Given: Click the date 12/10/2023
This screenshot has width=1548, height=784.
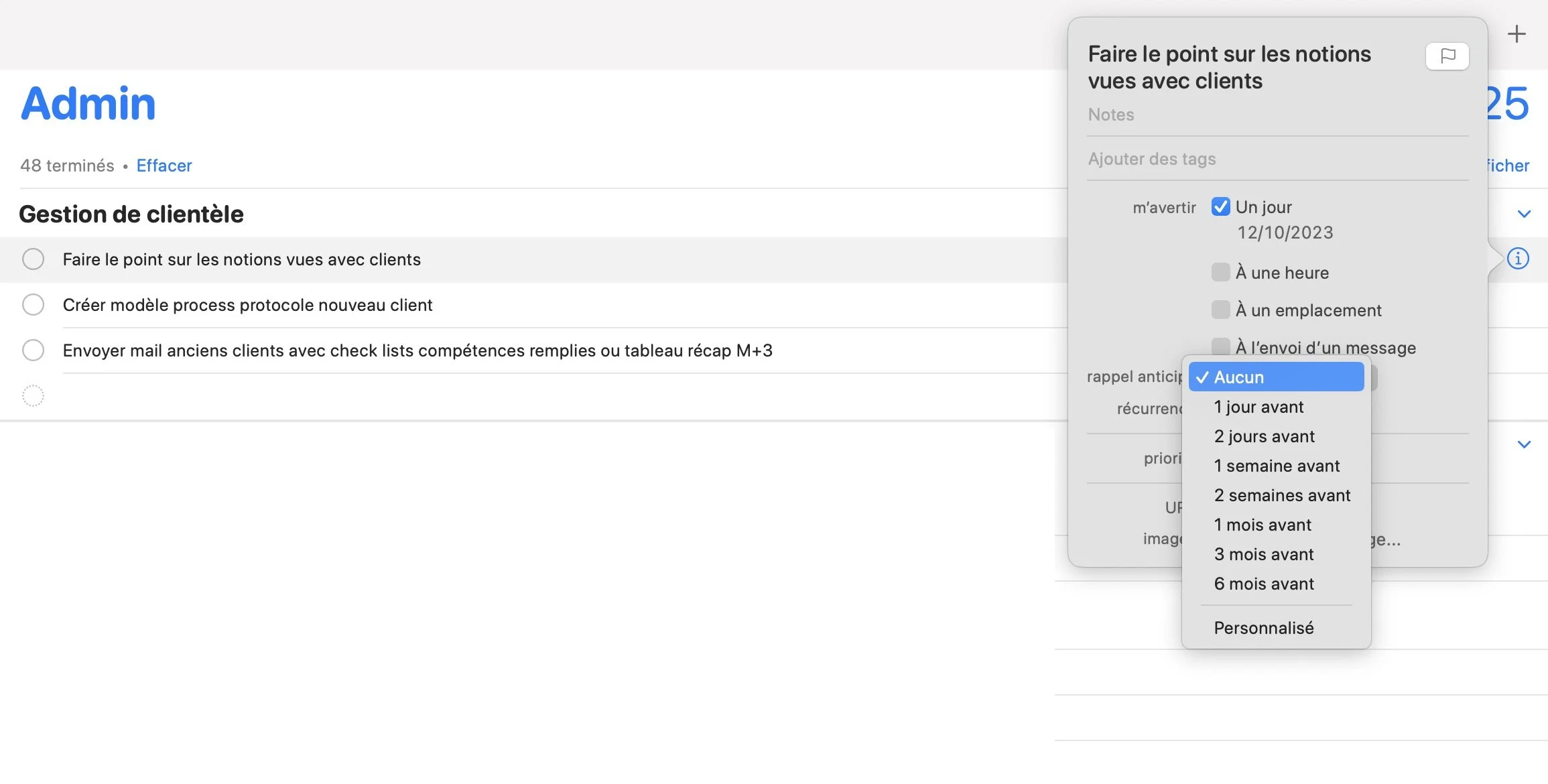Looking at the screenshot, I should click(1285, 233).
